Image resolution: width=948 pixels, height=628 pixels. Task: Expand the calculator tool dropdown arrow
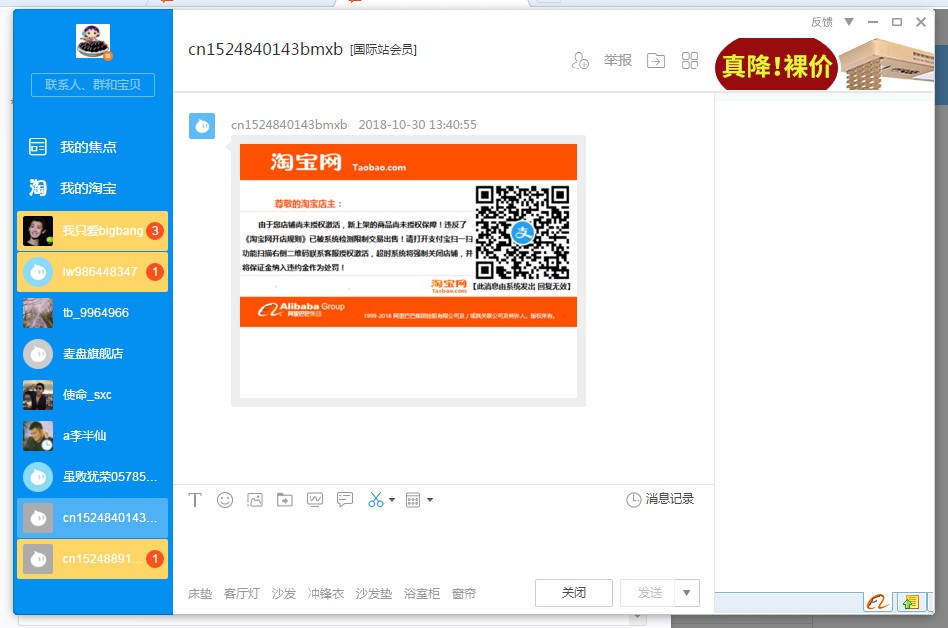430,500
